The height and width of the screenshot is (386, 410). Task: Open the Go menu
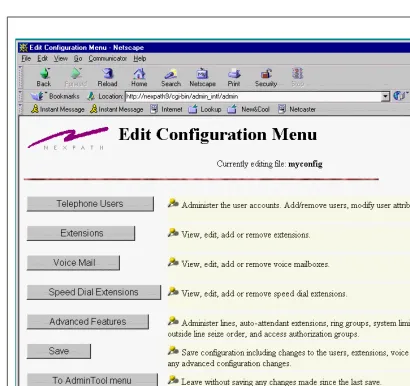(x=78, y=59)
